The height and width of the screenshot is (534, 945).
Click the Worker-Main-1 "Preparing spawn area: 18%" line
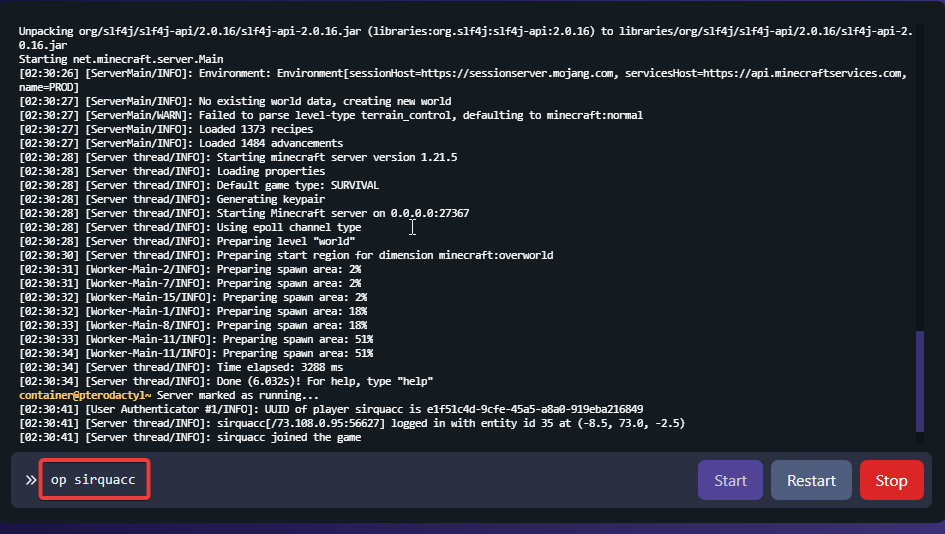193,312
